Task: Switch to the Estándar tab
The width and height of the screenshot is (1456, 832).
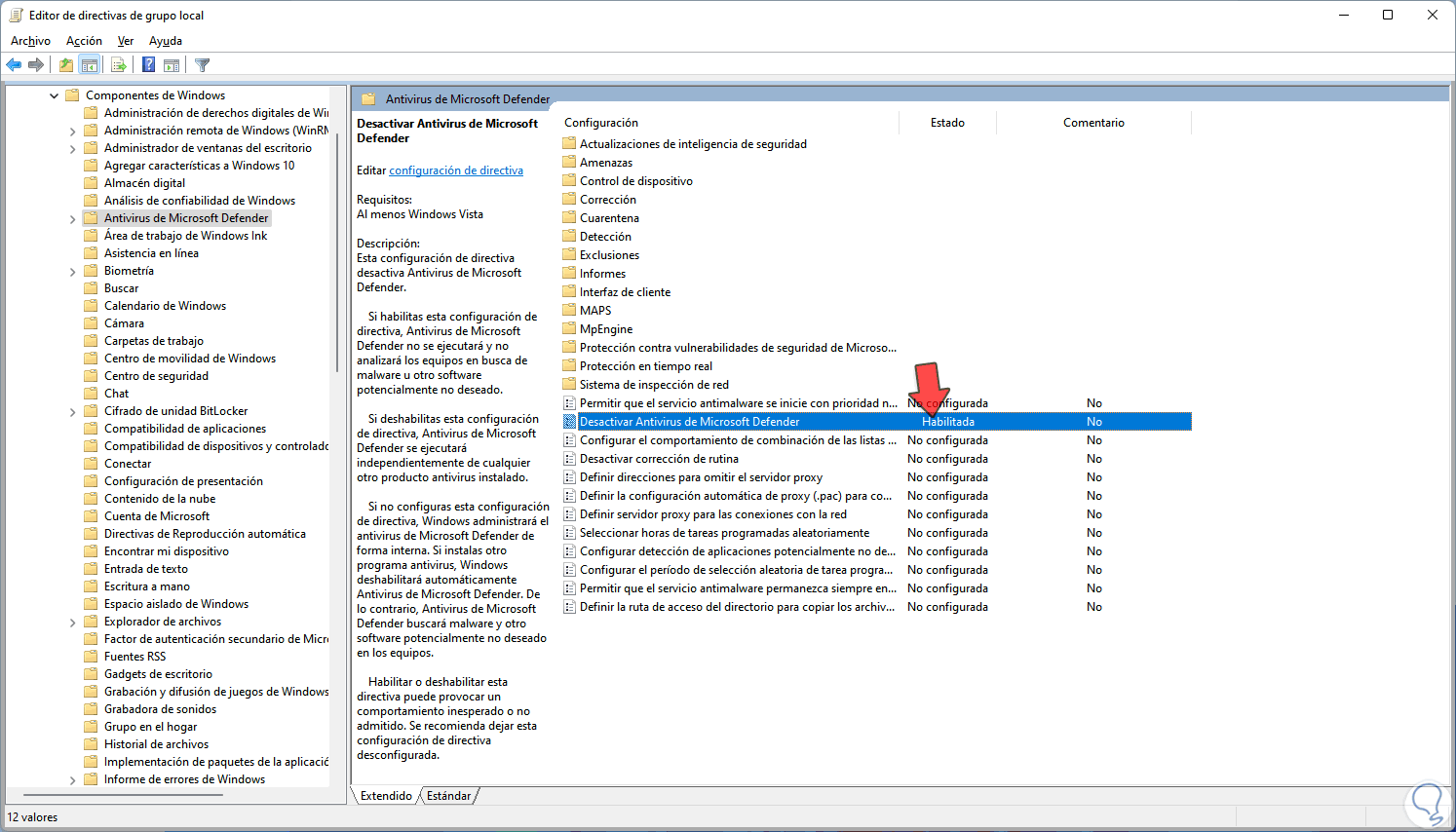Action: click(x=448, y=796)
